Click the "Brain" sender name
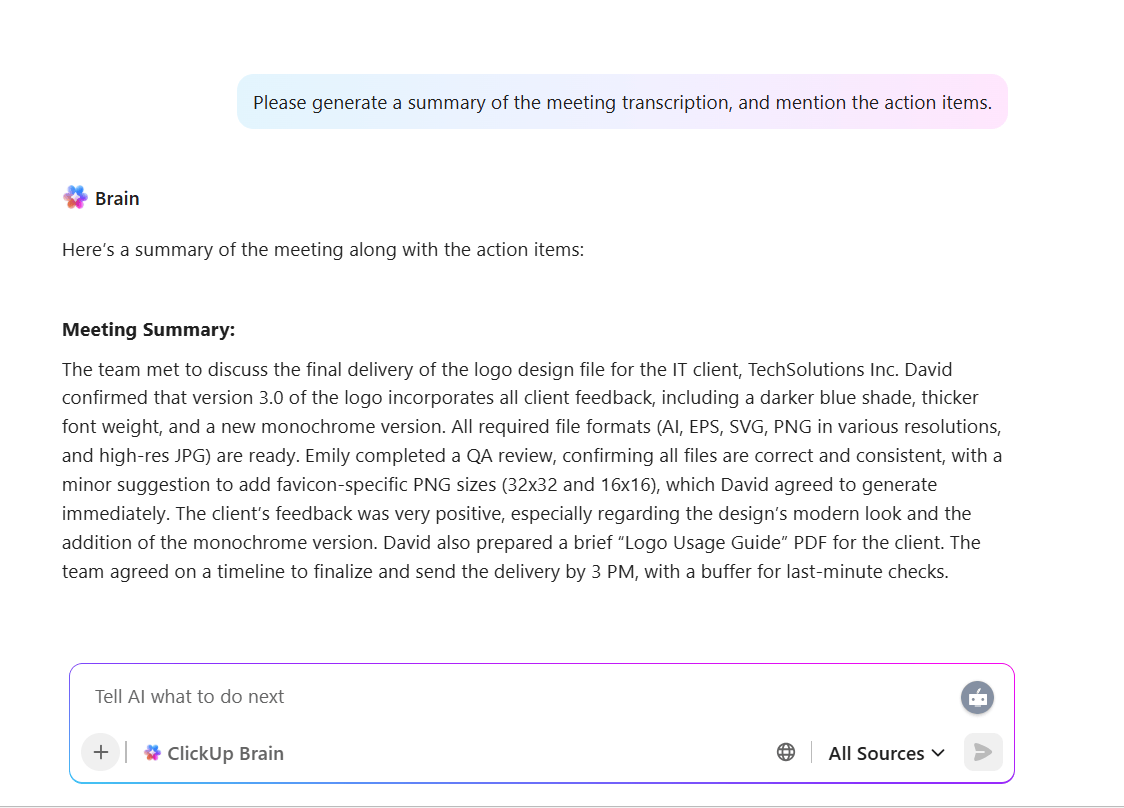 pos(117,198)
